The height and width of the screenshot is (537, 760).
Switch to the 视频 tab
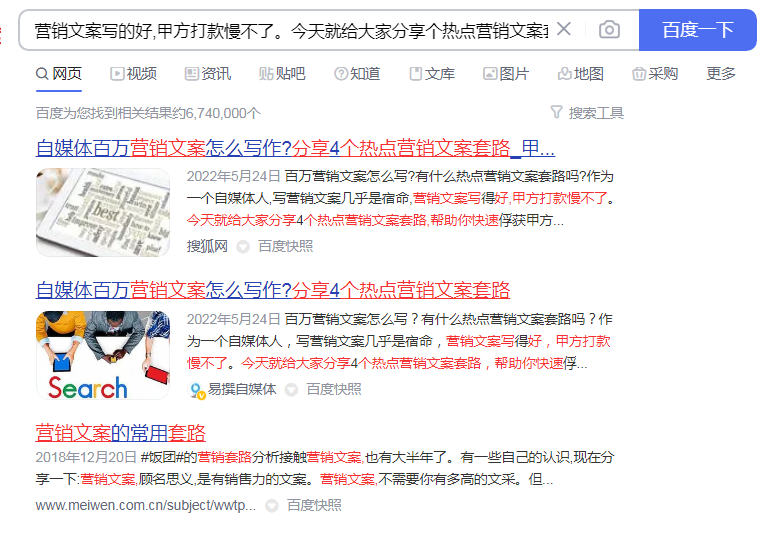[x=133, y=74]
